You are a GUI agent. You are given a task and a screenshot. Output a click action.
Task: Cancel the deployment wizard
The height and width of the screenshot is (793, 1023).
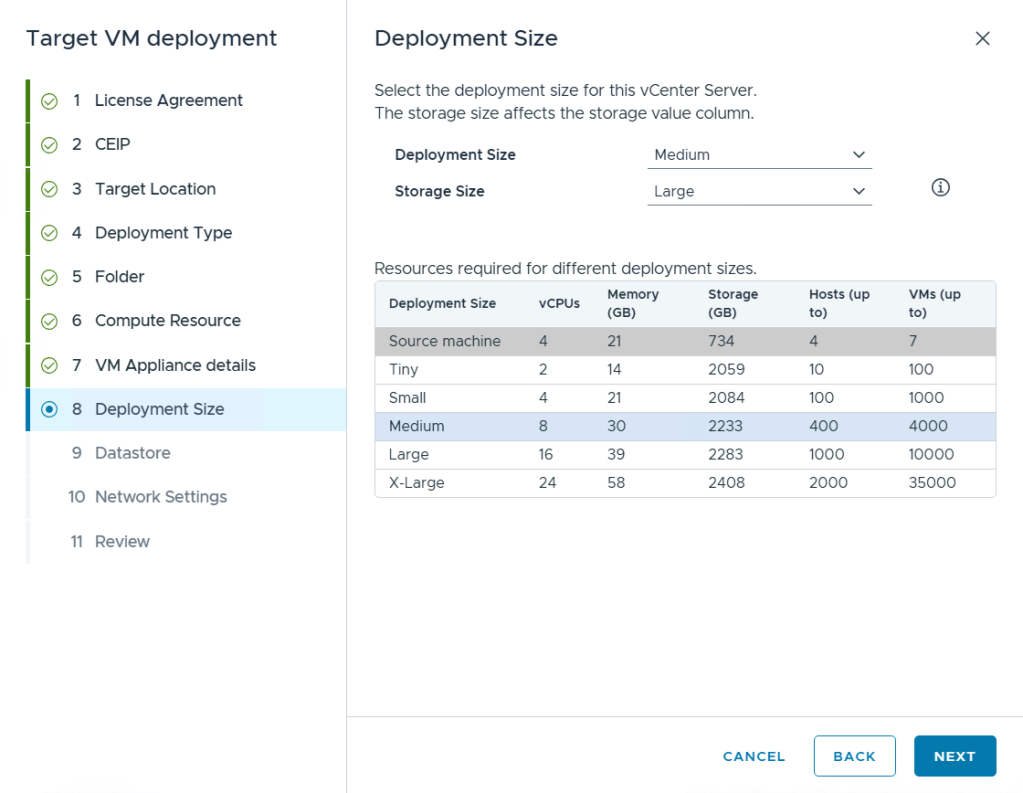point(754,756)
